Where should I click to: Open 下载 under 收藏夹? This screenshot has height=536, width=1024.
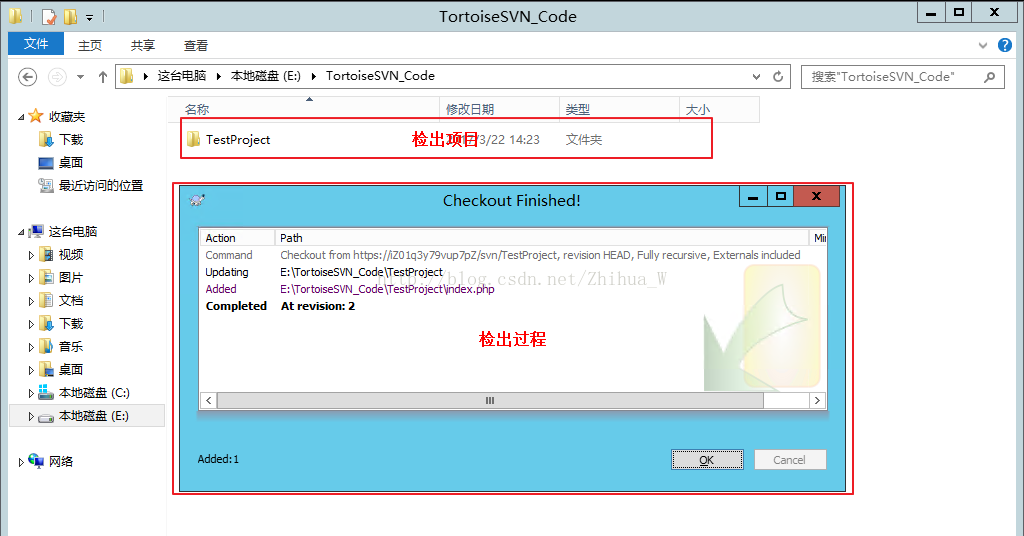click(x=71, y=140)
